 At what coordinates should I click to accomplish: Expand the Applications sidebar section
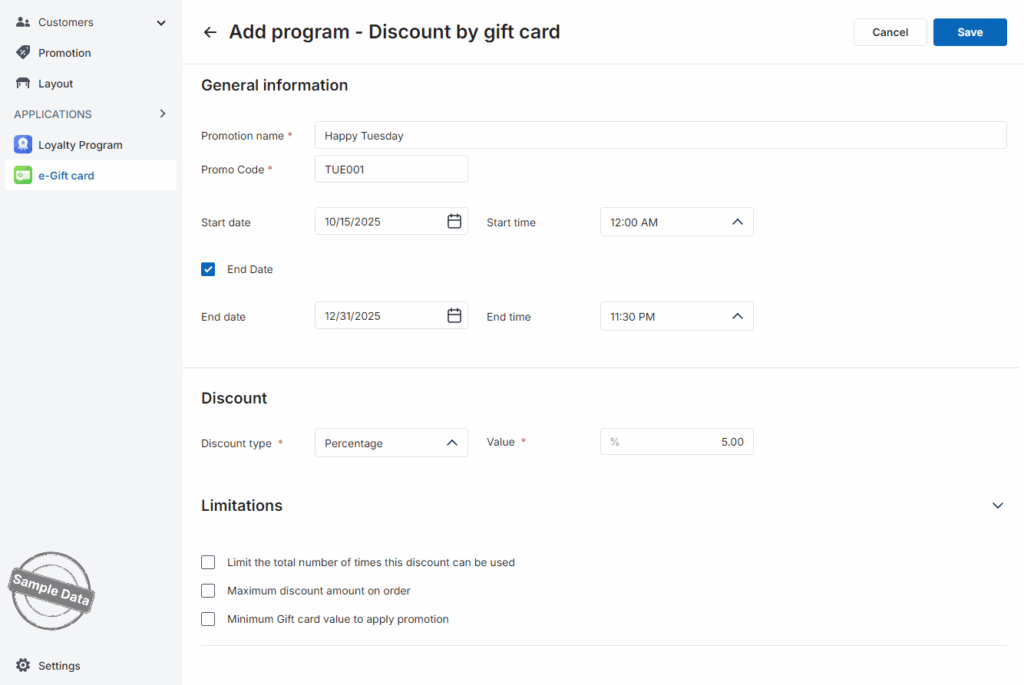tap(163, 114)
